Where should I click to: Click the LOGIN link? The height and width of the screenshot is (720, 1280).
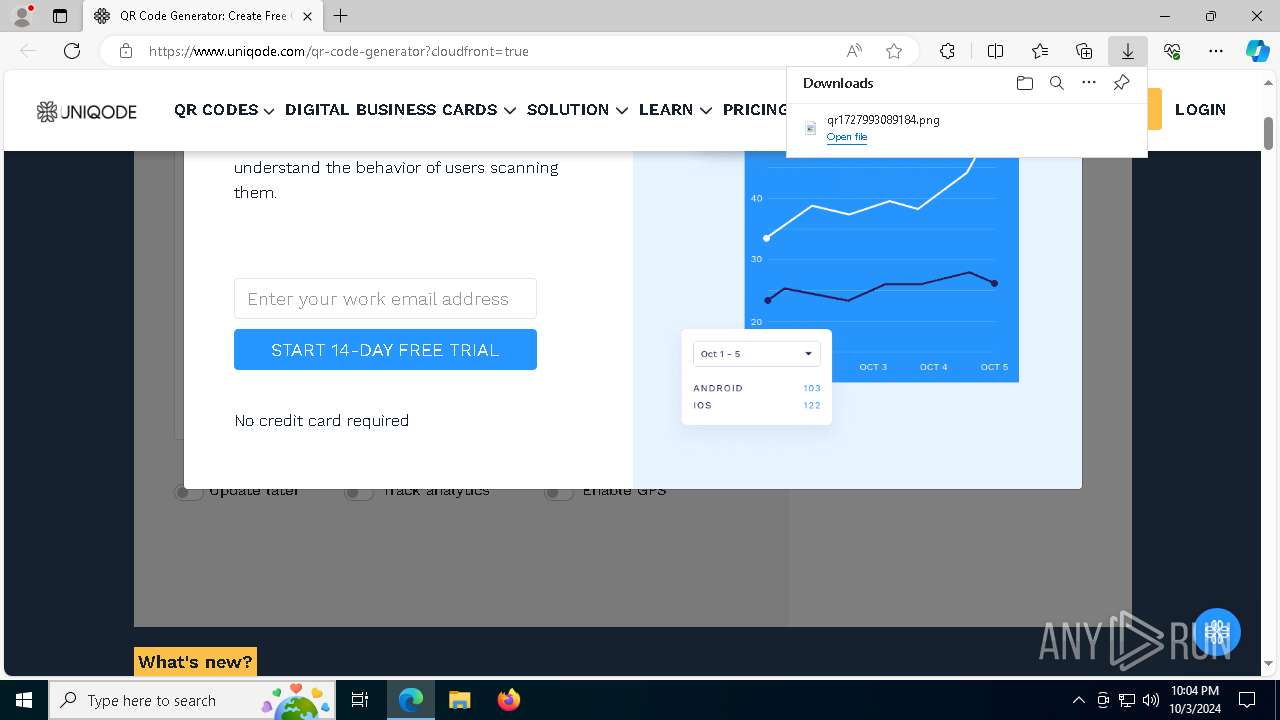[1200, 110]
